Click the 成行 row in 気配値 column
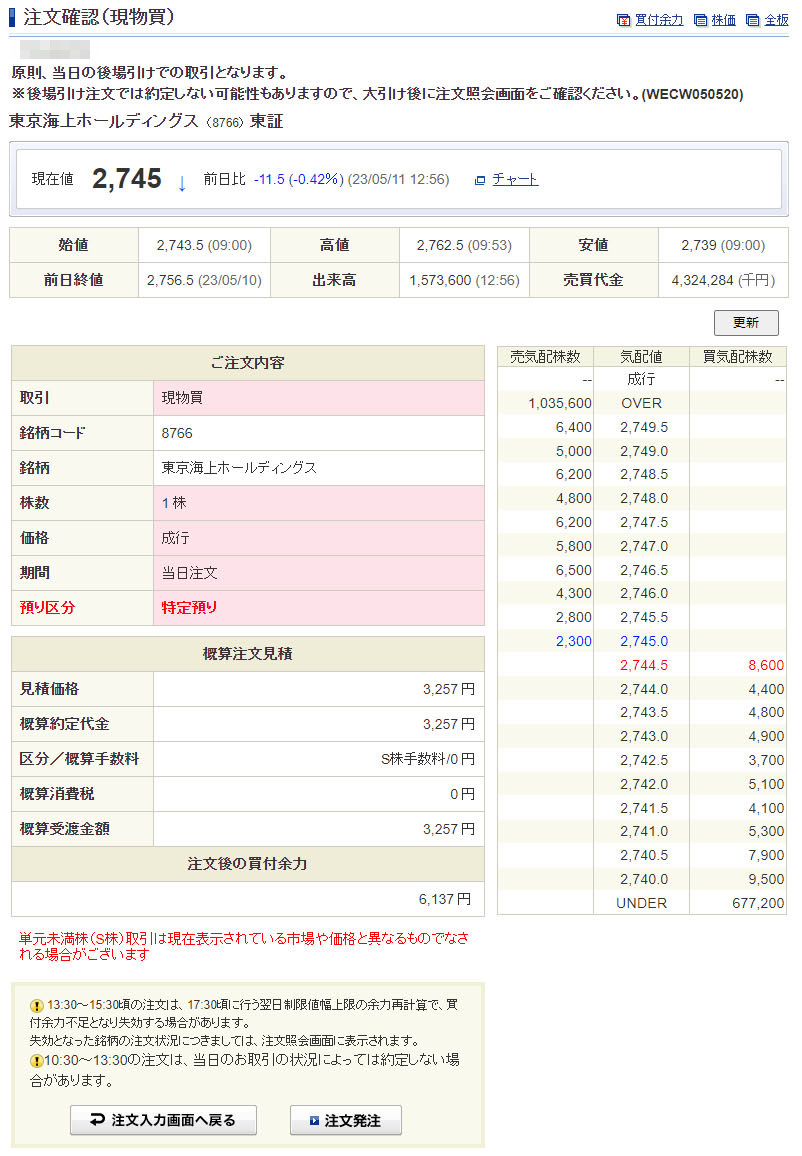The width and height of the screenshot is (802, 1156). click(641, 379)
